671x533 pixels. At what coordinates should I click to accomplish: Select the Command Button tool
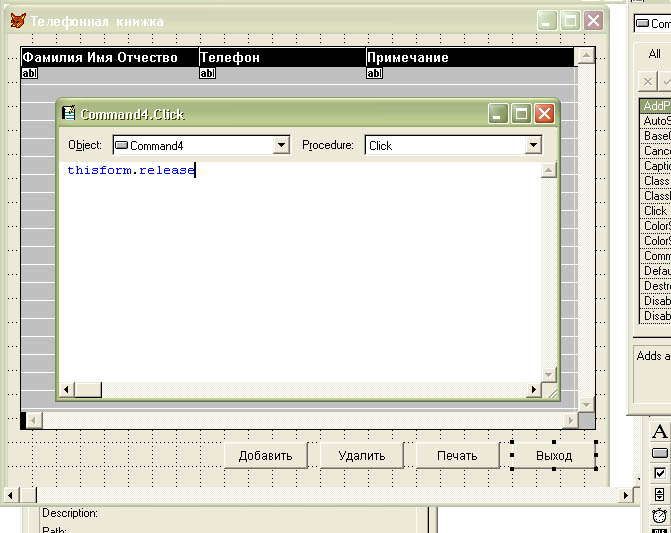(660, 453)
